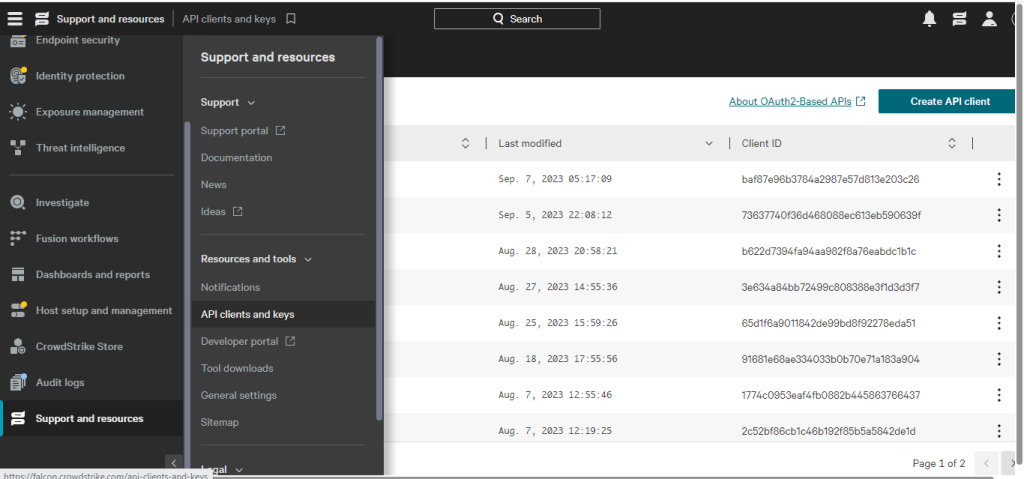This screenshot has height=479, width=1024.
Task: Click the Fusion workflows icon
Action: click(18, 239)
